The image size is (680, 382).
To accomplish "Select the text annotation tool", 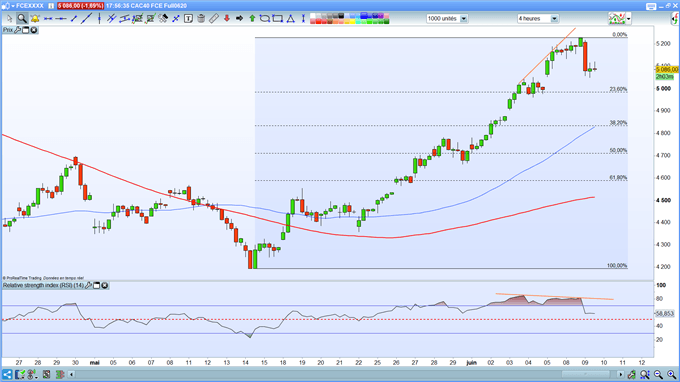I will point(188,19).
